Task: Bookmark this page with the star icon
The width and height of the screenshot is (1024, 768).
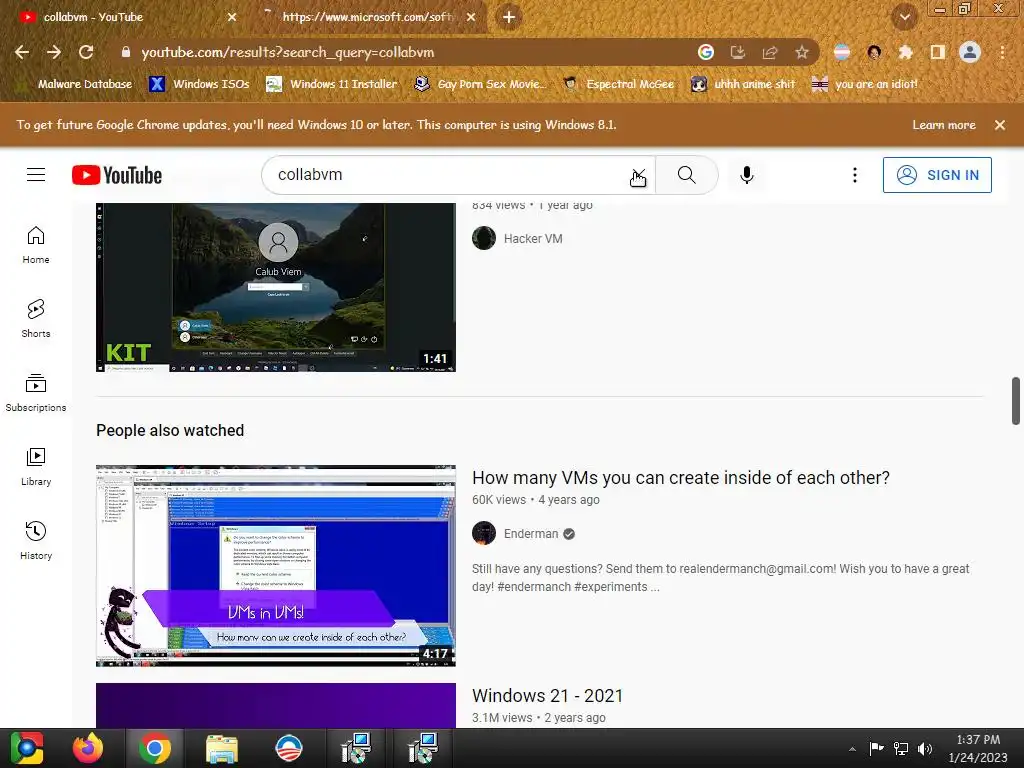Action: [x=802, y=52]
